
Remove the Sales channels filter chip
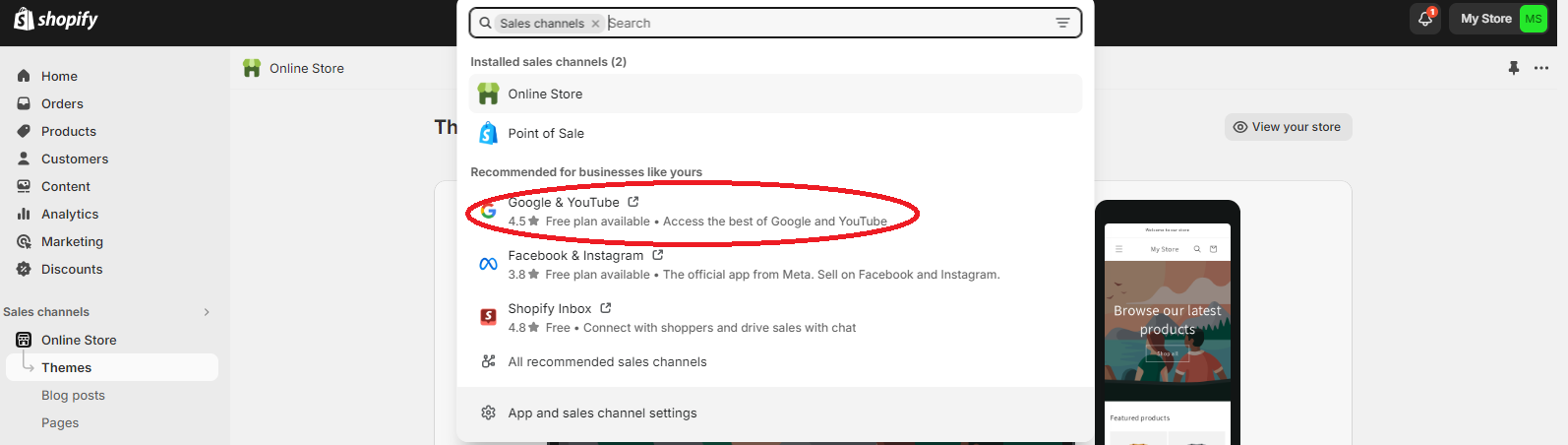click(595, 24)
